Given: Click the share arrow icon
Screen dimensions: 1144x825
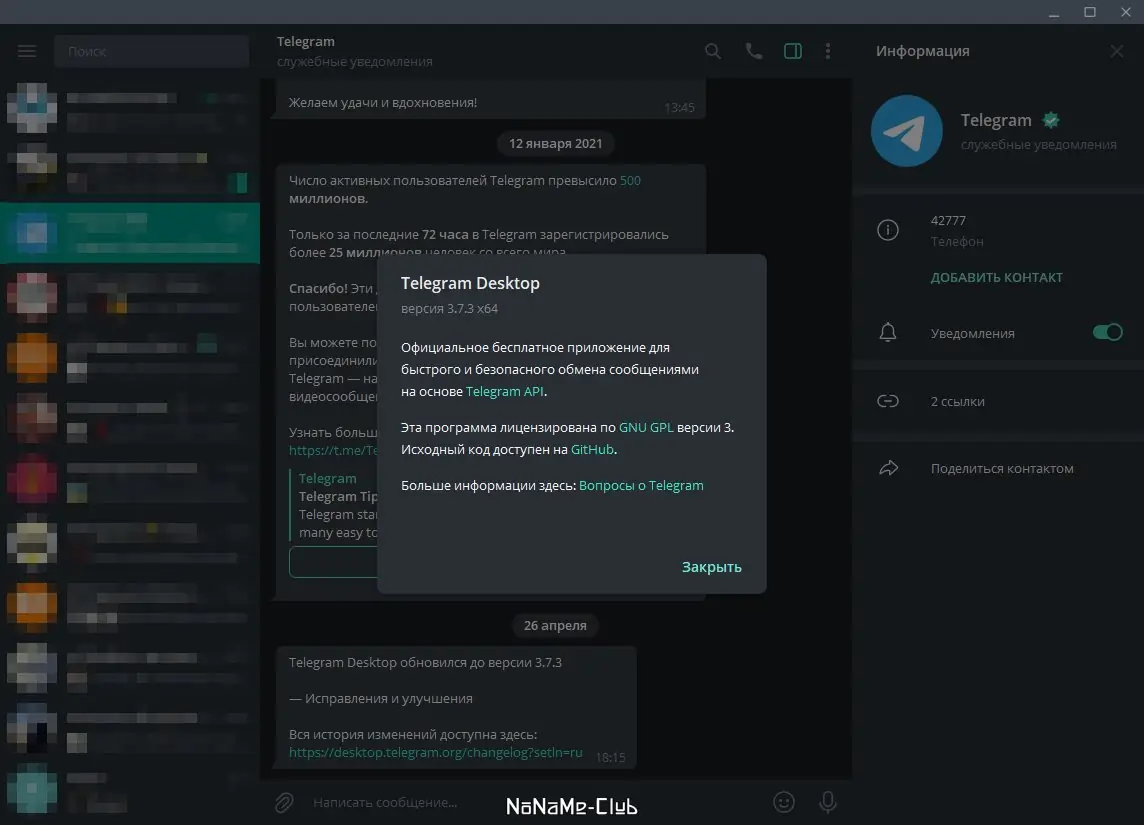Looking at the screenshot, I should pos(888,468).
